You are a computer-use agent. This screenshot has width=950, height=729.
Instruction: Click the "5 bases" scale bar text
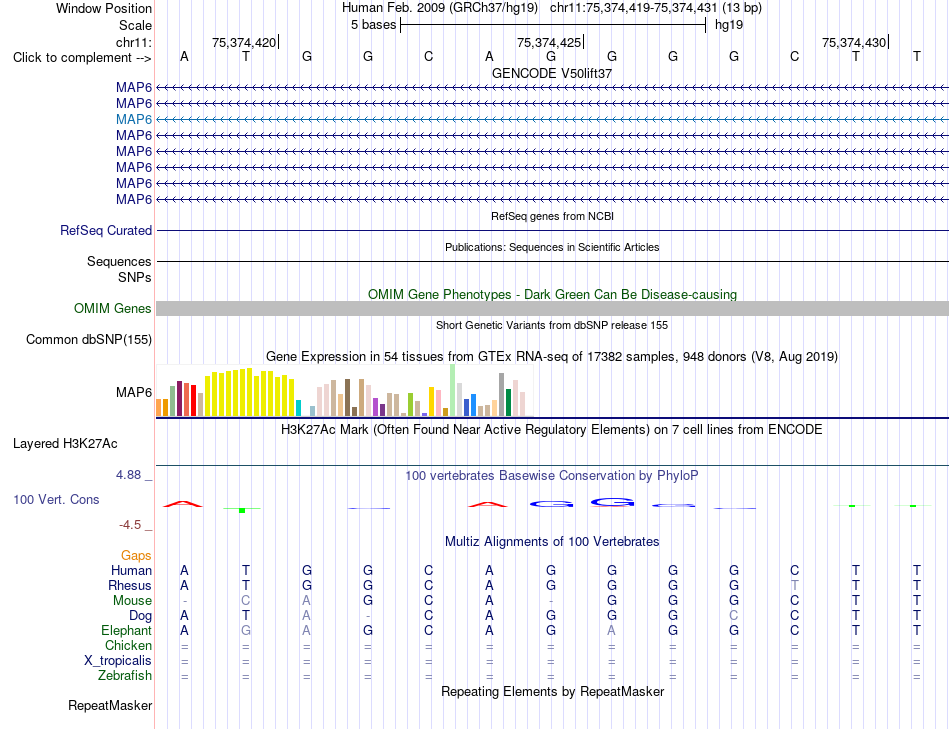coord(373,25)
